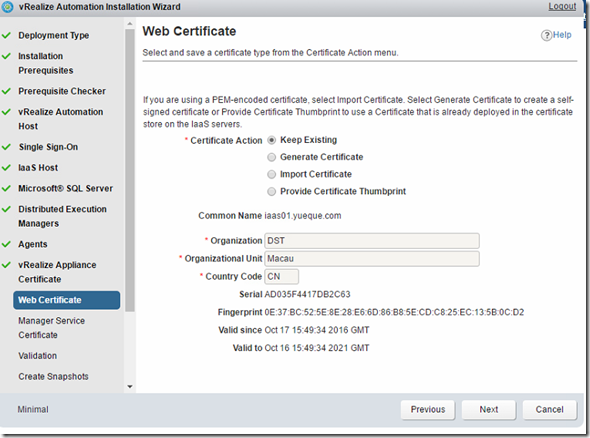Screen dimensions: 590x438
Task: Open the Prerequisite Checker step
Action: coord(62,91)
